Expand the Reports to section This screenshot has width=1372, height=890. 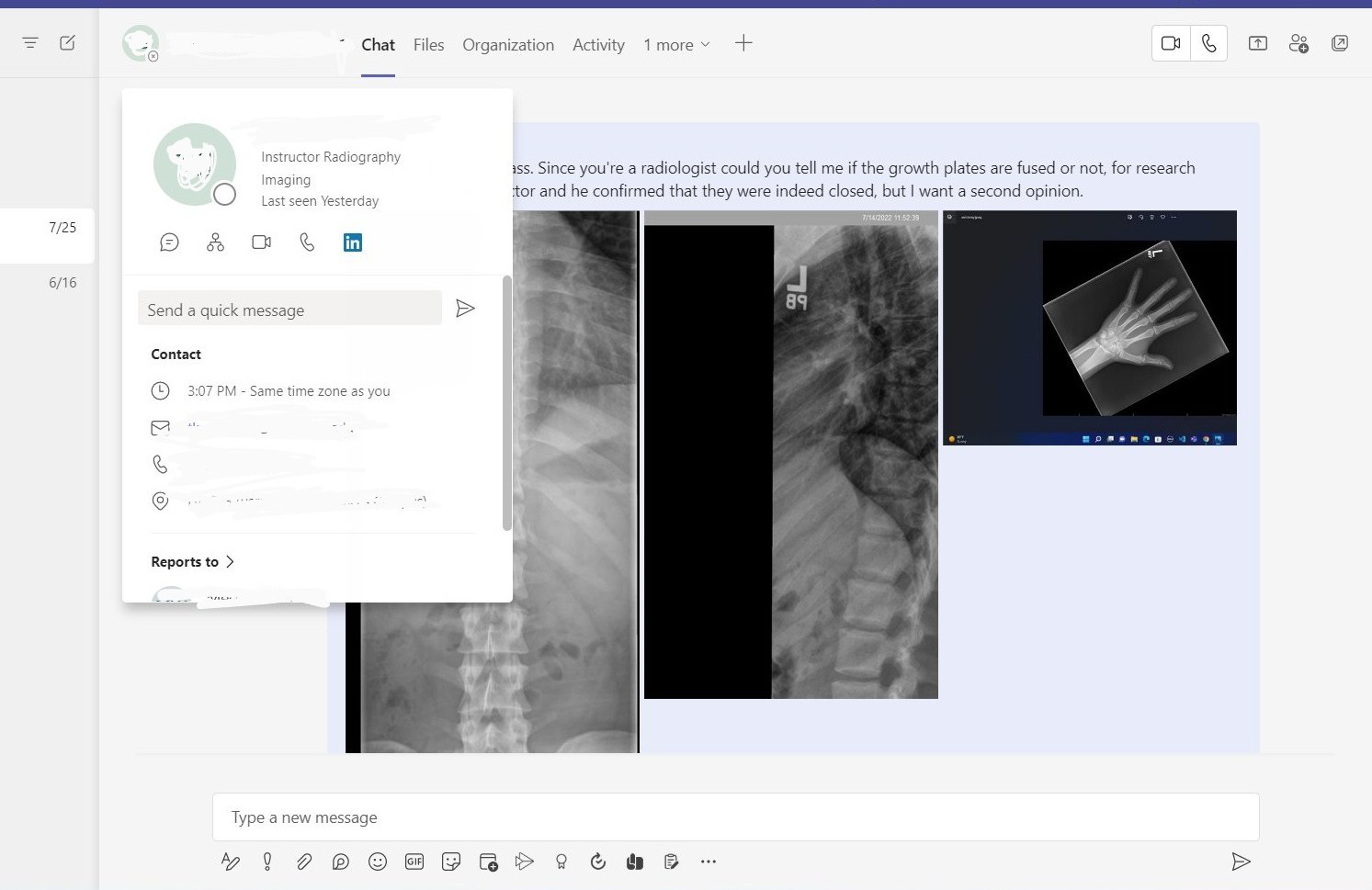[x=193, y=562]
